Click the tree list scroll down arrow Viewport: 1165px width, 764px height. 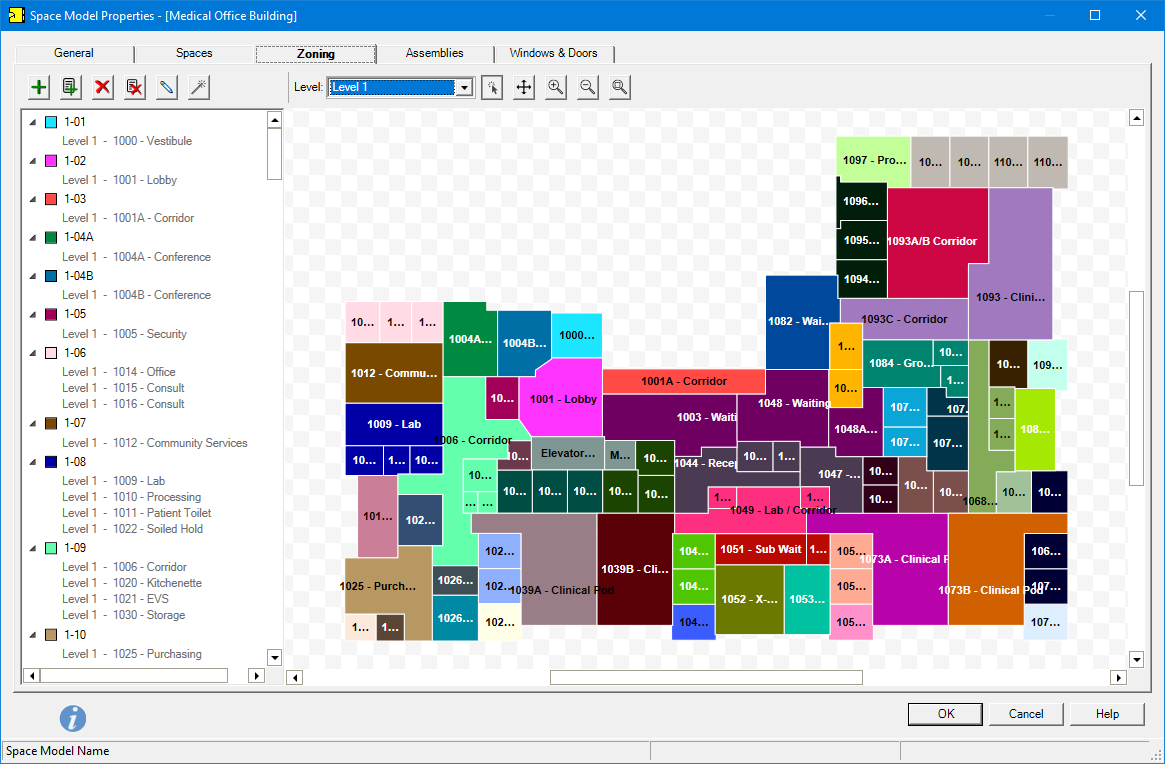click(x=274, y=657)
